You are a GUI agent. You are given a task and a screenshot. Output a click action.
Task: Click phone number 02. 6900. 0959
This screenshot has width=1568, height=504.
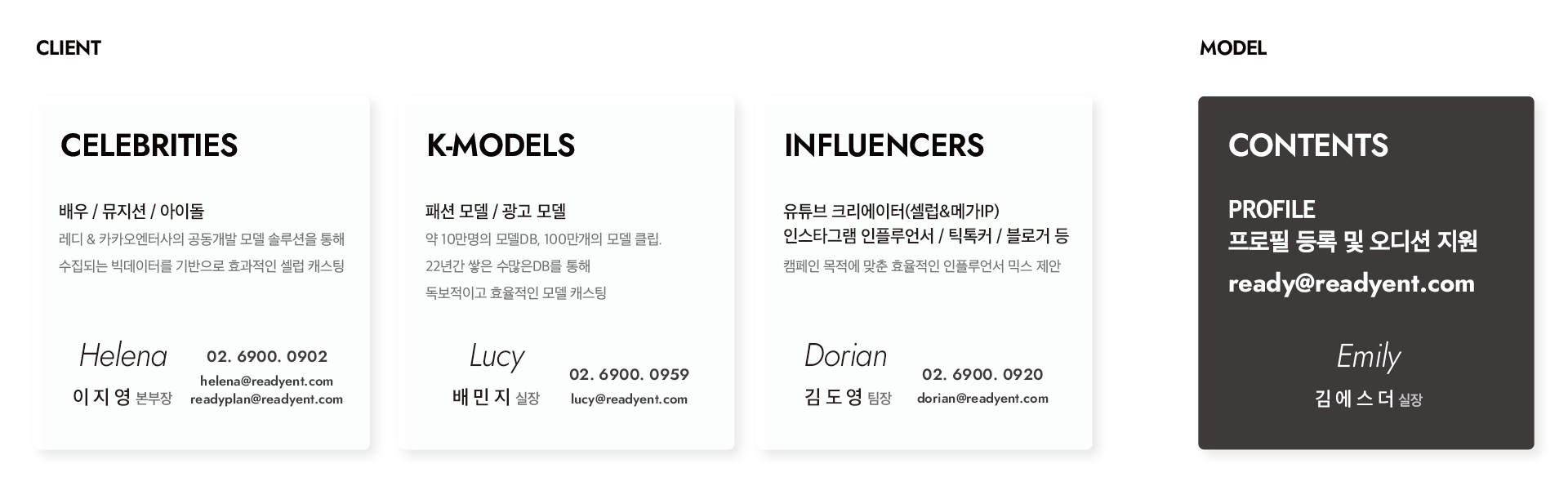pos(629,374)
